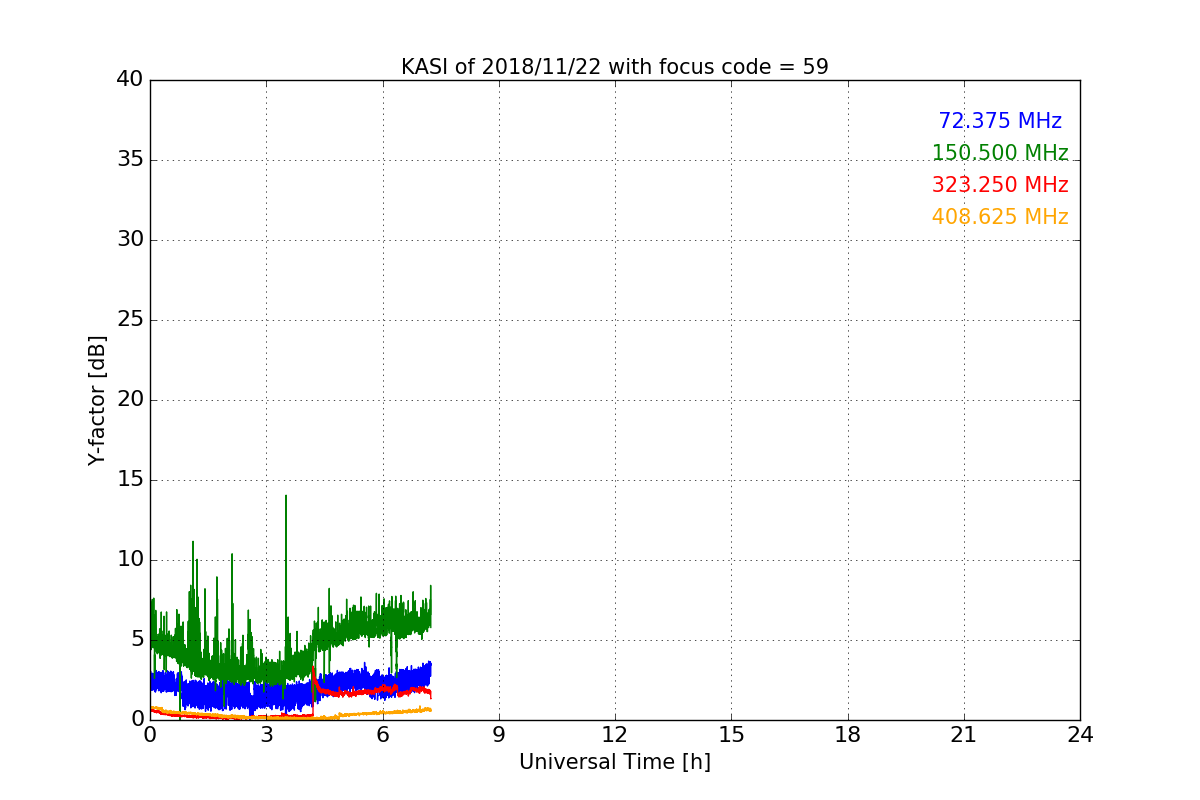Image resolution: width=1200 pixels, height=800 pixels.
Task: Select the blue '72.375 MHz' legend label
Action: 1000,121
